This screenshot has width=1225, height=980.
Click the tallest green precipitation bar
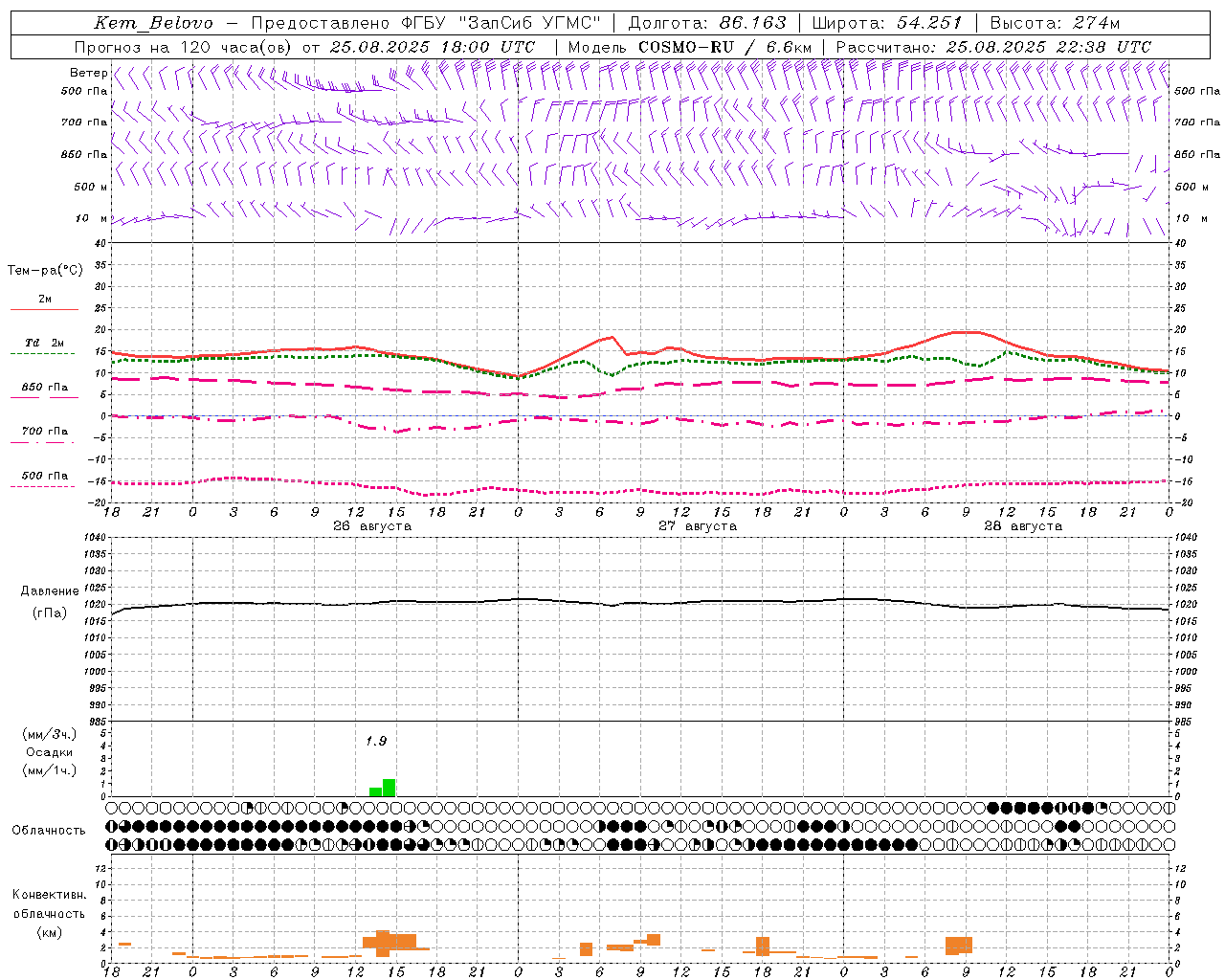click(389, 788)
